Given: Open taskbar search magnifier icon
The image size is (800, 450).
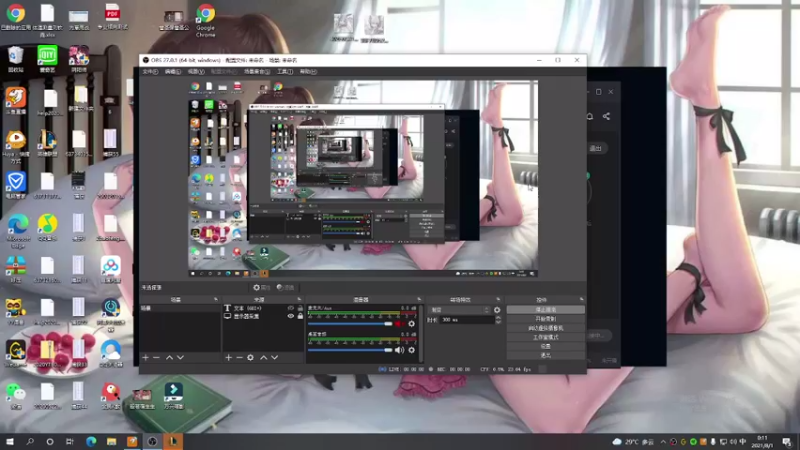Looking at the screenshot, I should [30, 441].
